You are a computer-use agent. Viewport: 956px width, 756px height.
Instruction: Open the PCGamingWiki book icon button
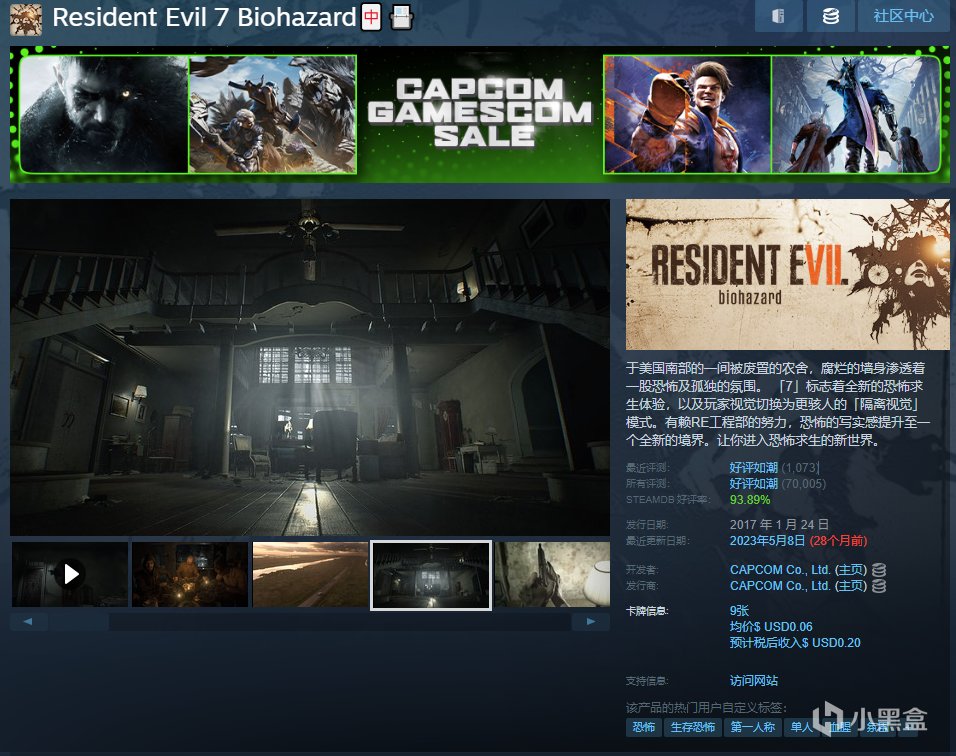(x=778, y=16)
